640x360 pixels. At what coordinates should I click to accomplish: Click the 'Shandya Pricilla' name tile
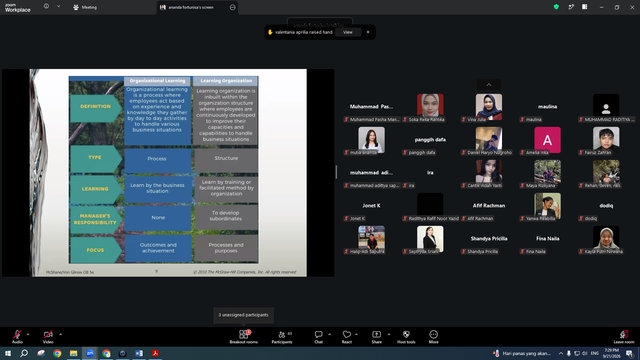(x=489, y=238)
